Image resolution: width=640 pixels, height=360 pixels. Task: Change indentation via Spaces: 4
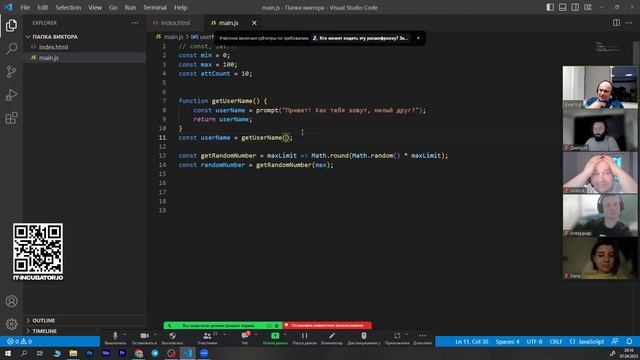tap(507, 341)
